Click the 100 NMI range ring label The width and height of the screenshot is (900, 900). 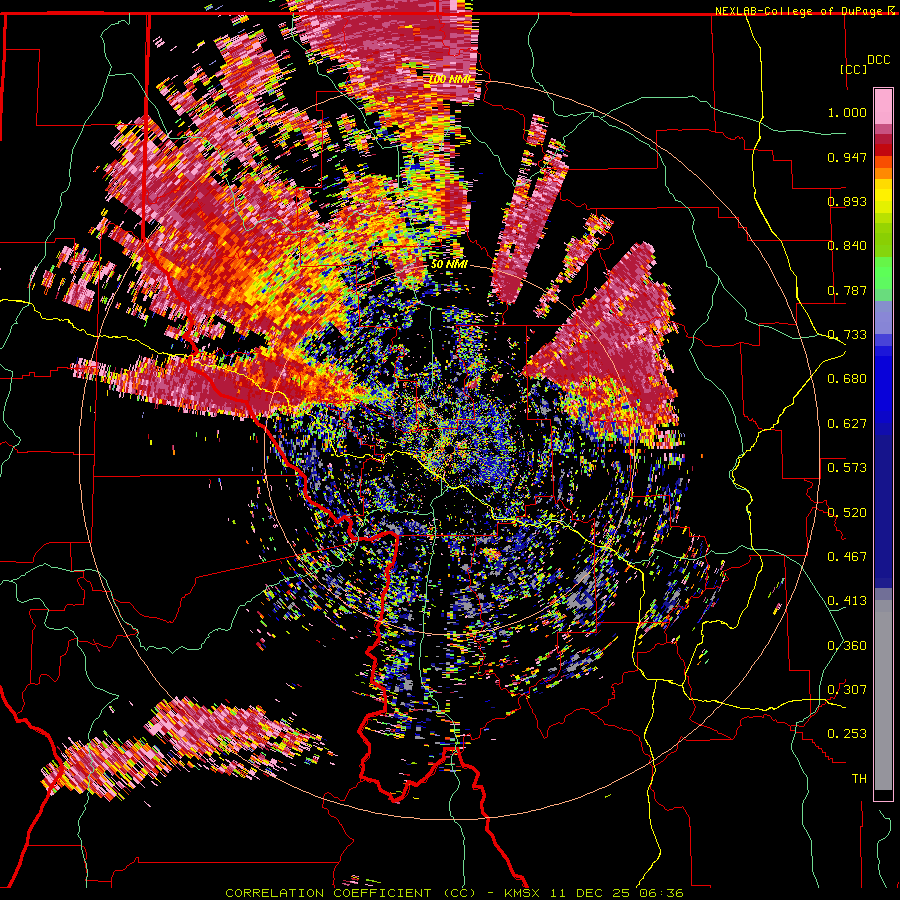coord(449,79)
